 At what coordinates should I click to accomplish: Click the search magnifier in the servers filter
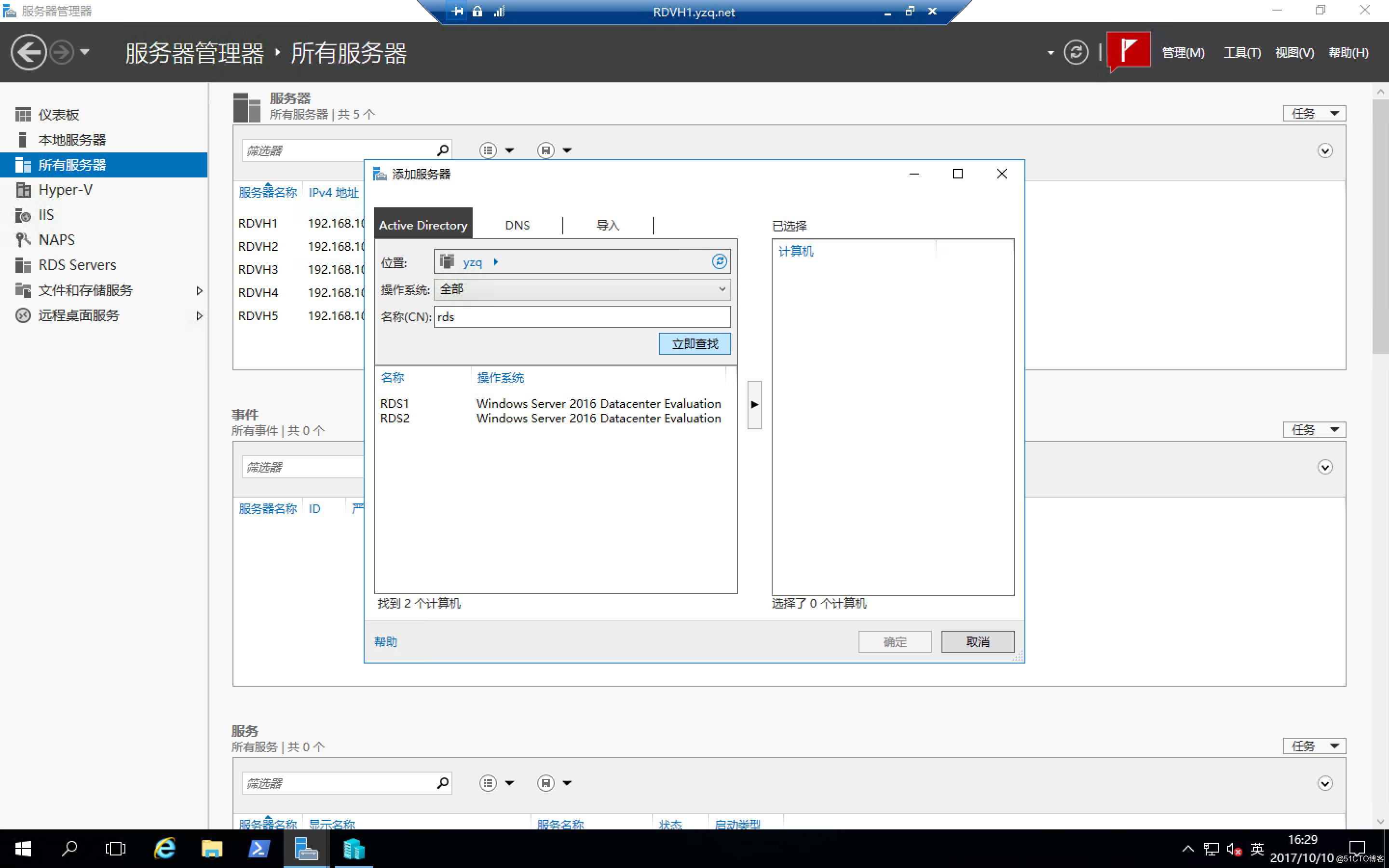(x=443, y=150)
